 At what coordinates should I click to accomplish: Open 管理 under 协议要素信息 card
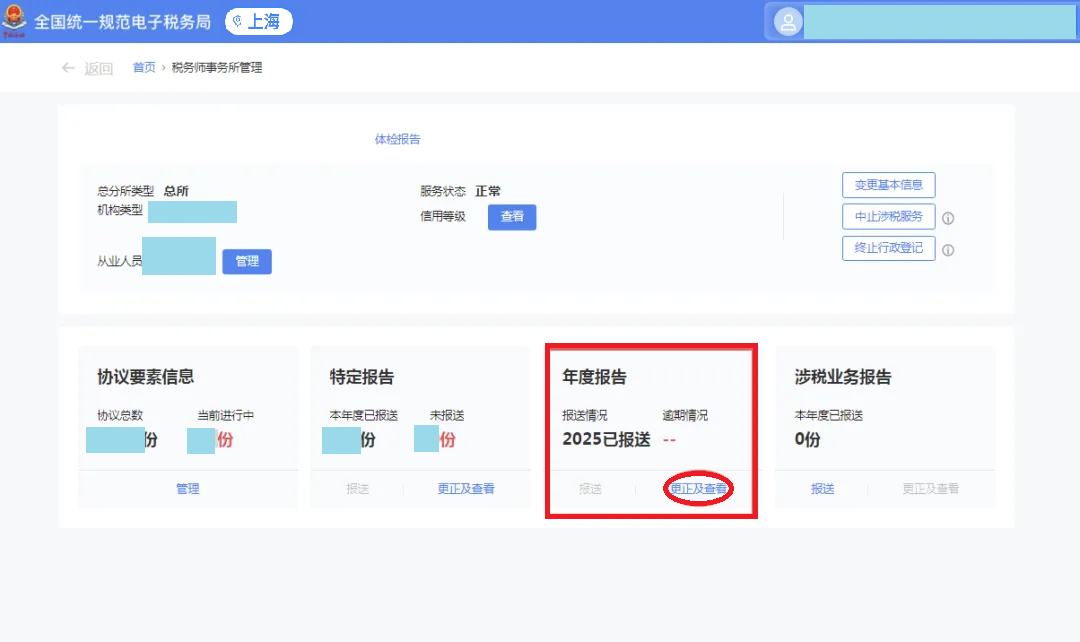click(x=188, y=489)
